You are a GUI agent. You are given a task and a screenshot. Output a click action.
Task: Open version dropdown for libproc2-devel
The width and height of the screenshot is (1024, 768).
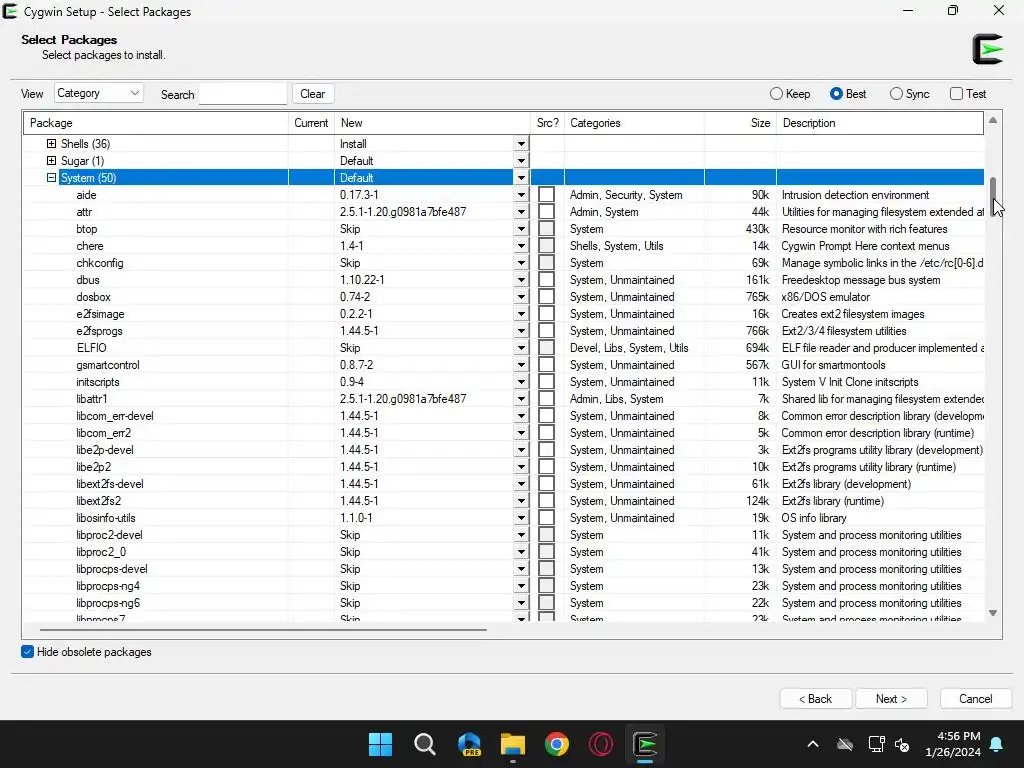click(x=521, y=535)
